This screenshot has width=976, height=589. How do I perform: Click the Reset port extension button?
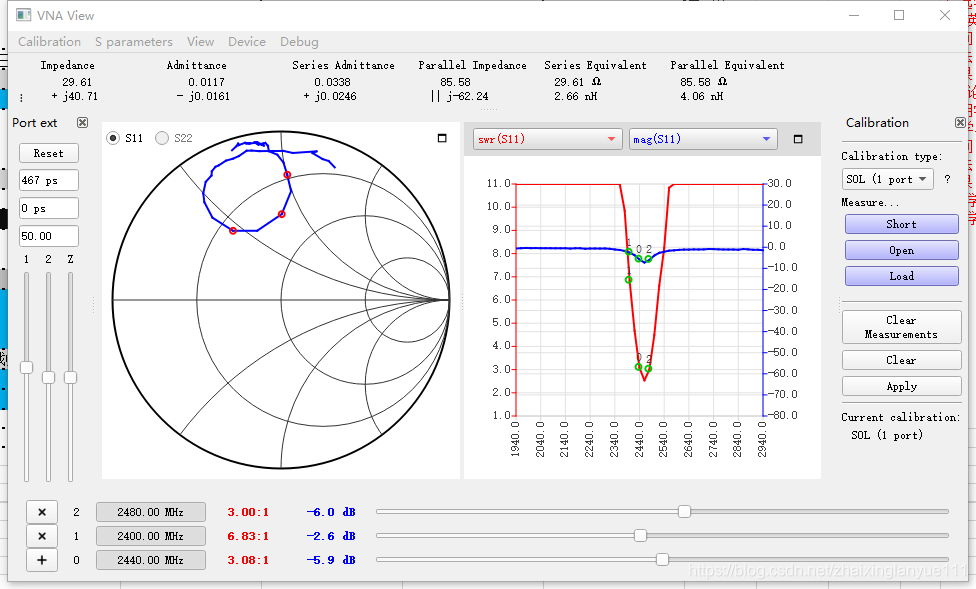(x=49, y=153)
